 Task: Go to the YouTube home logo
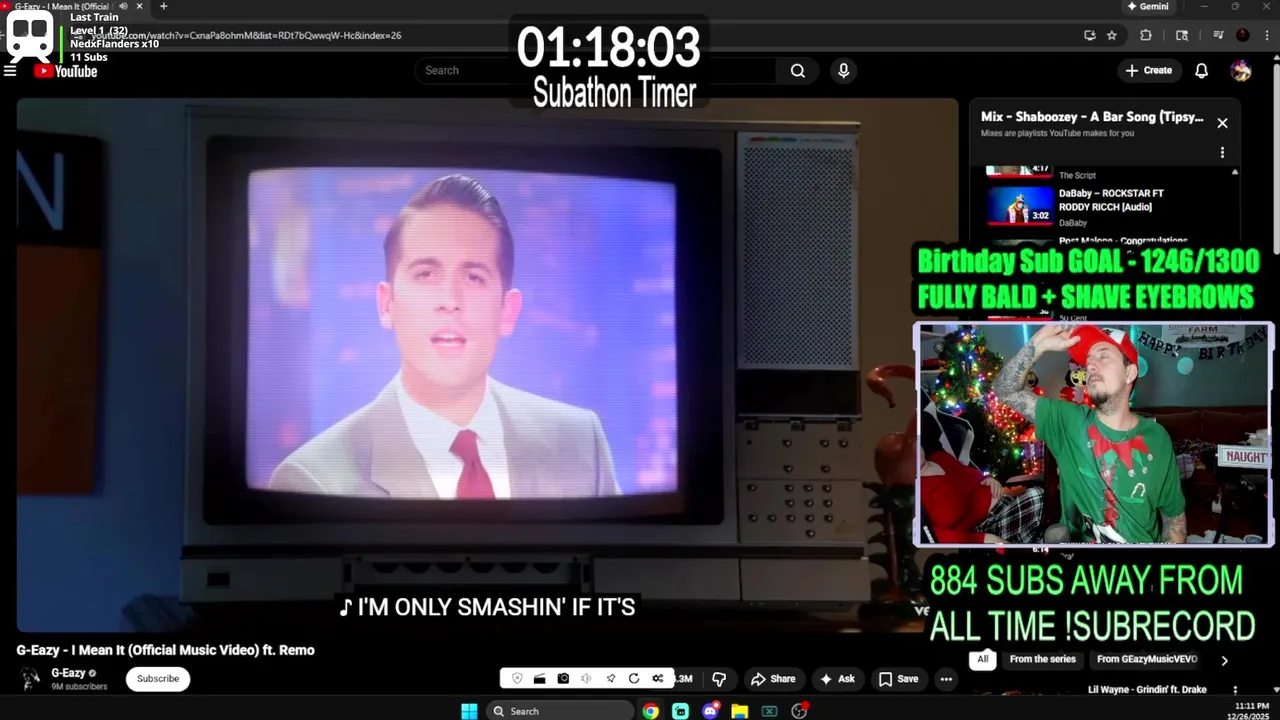(65, 71)
